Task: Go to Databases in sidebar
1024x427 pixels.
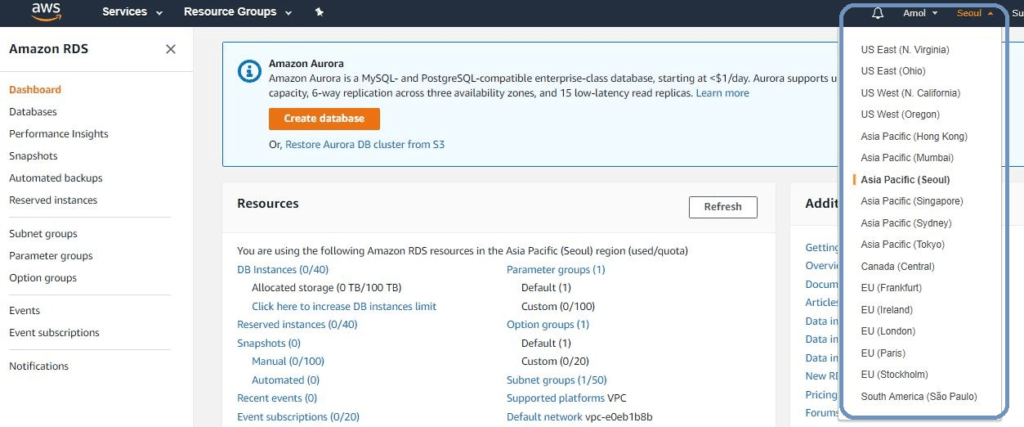Action: (33, 112)
